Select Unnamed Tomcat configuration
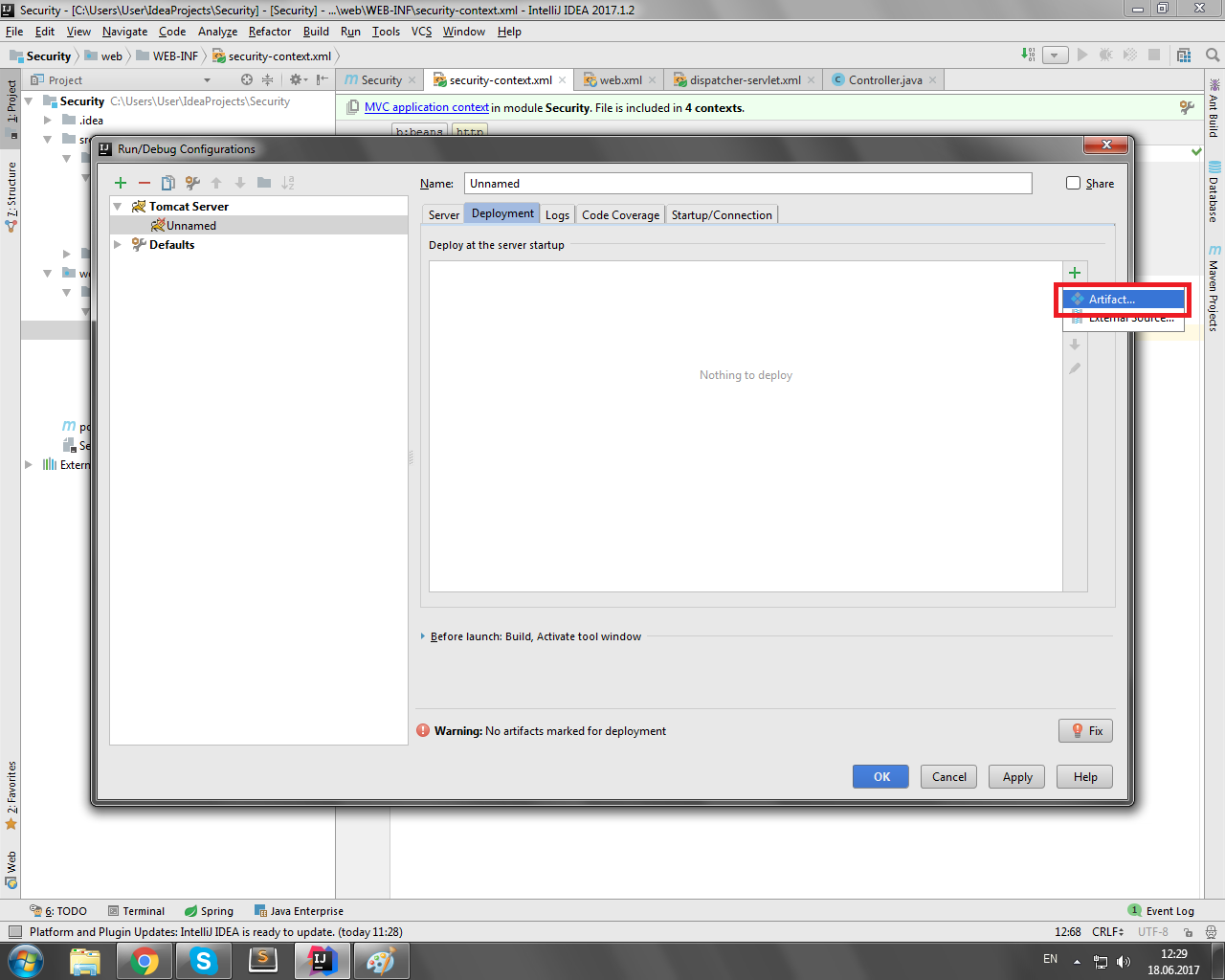 pos(258,226)
